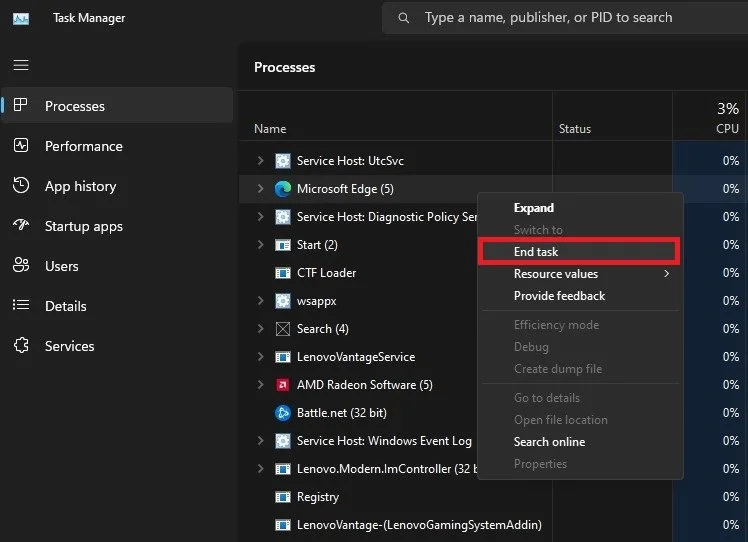Go to the Startup apps page
This screenshot has height=542, width=748.
(x=117, y=226)
